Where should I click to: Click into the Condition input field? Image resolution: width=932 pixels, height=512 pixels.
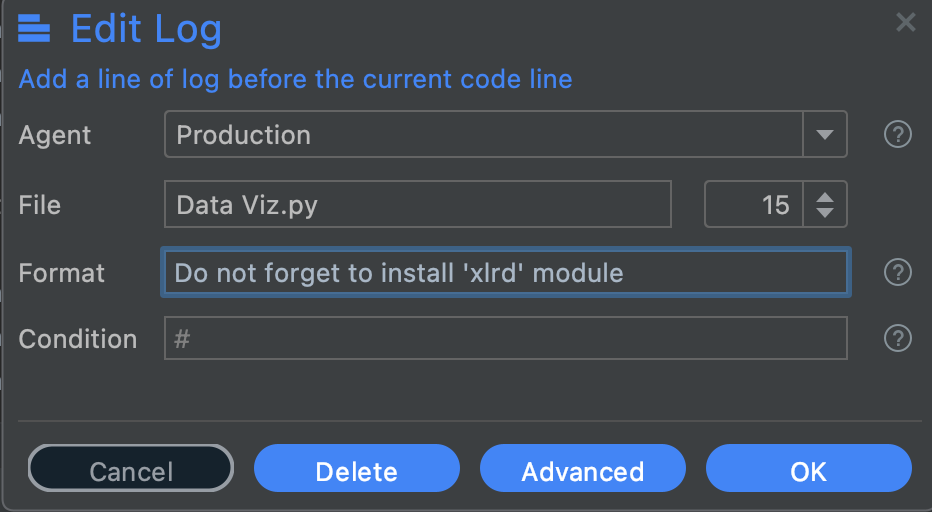(x=506, y=338)
